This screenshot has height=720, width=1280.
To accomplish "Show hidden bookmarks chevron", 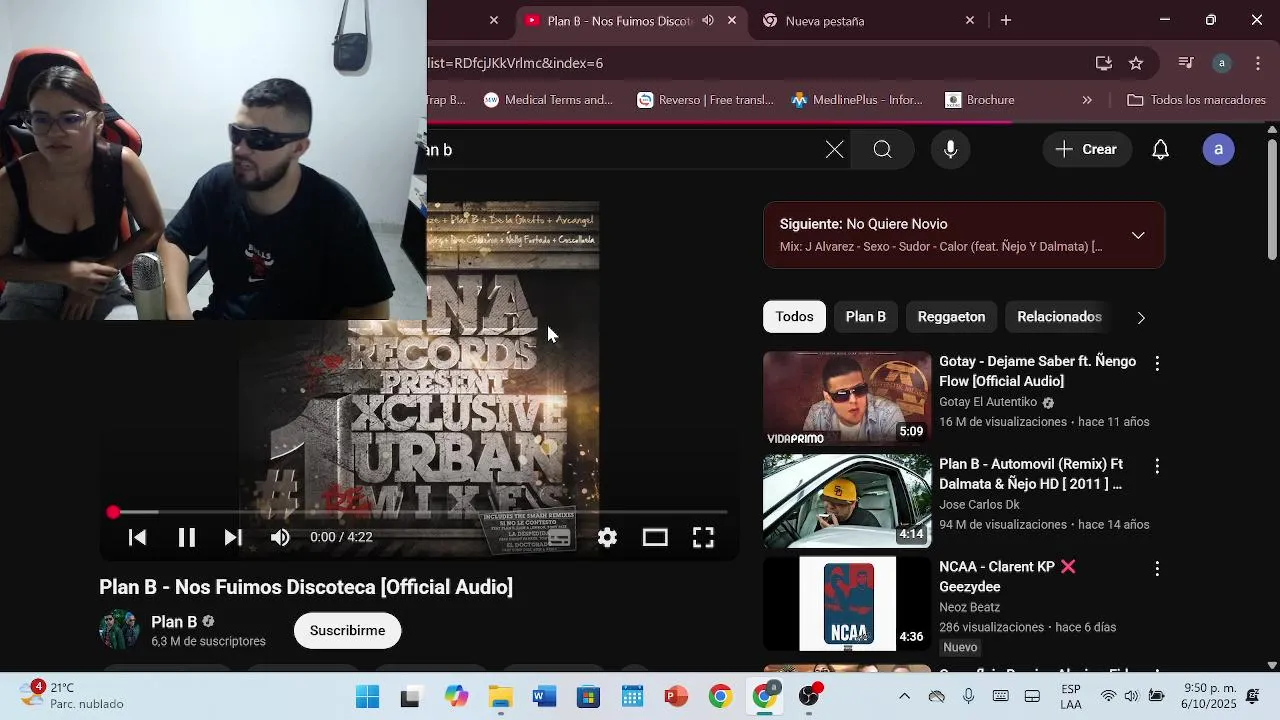I will coord(1087,100).
